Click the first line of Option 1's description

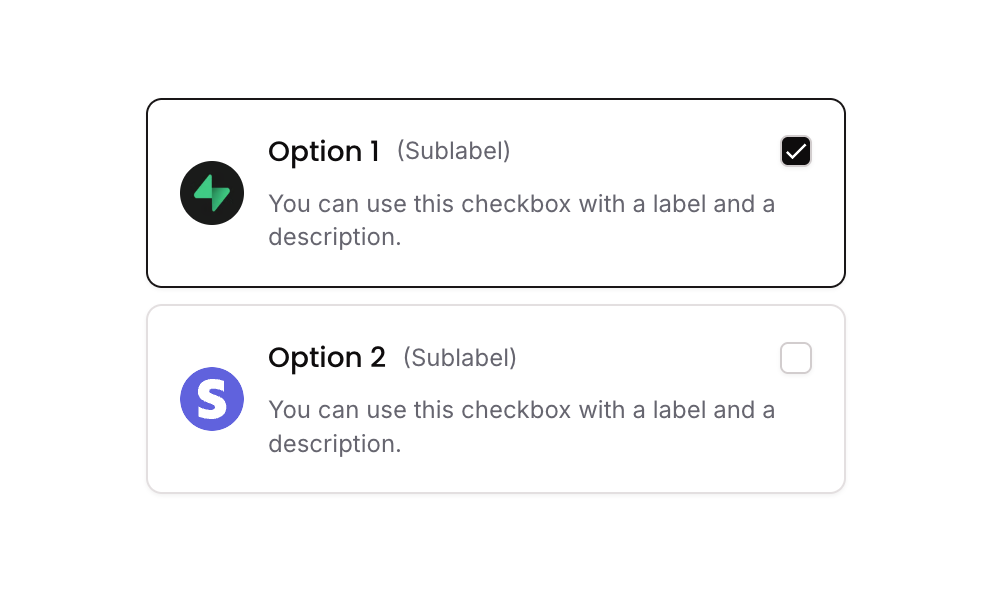click(x=521, y=204)
